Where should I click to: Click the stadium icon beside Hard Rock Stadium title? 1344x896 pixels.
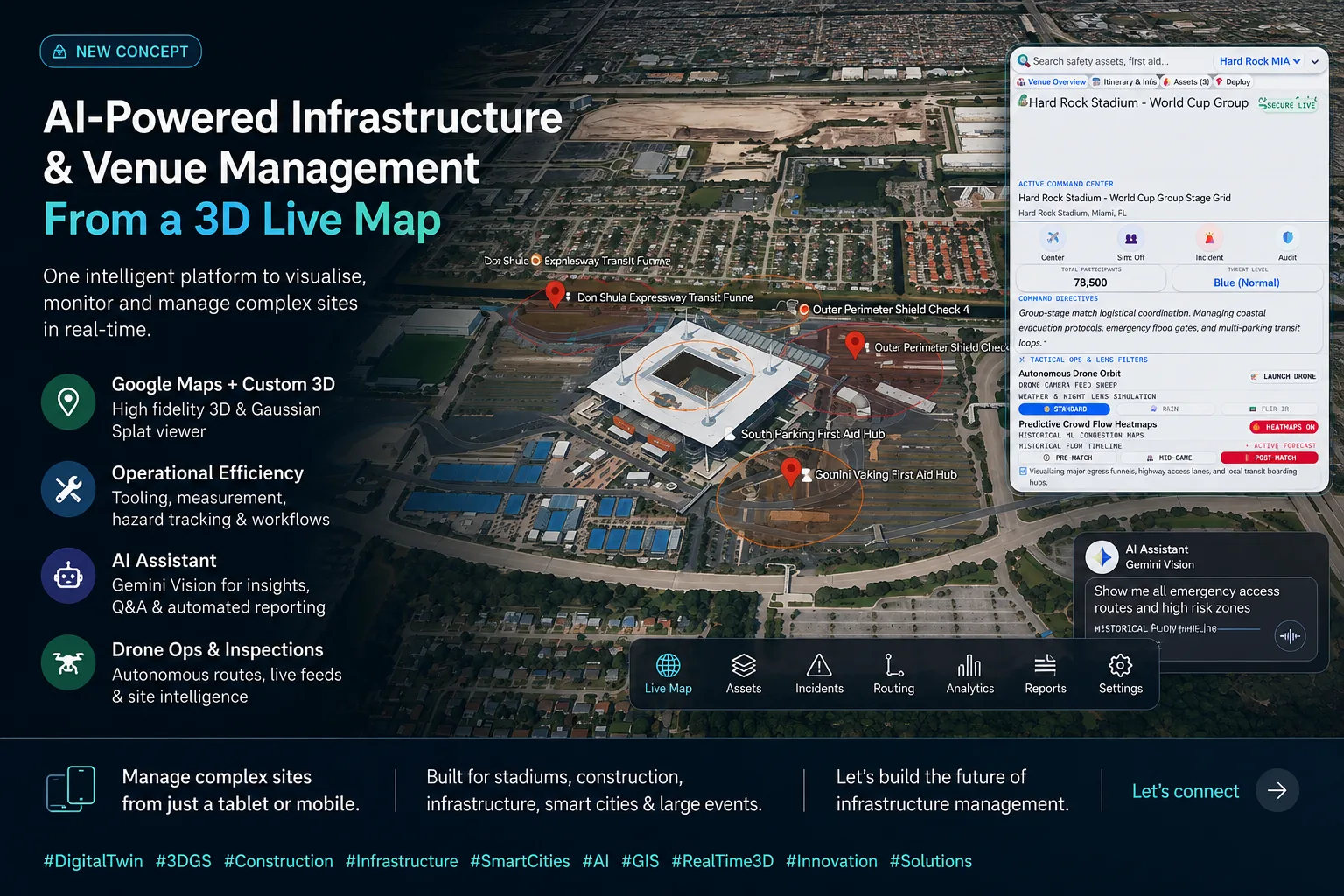click(x=1023, y=101)
